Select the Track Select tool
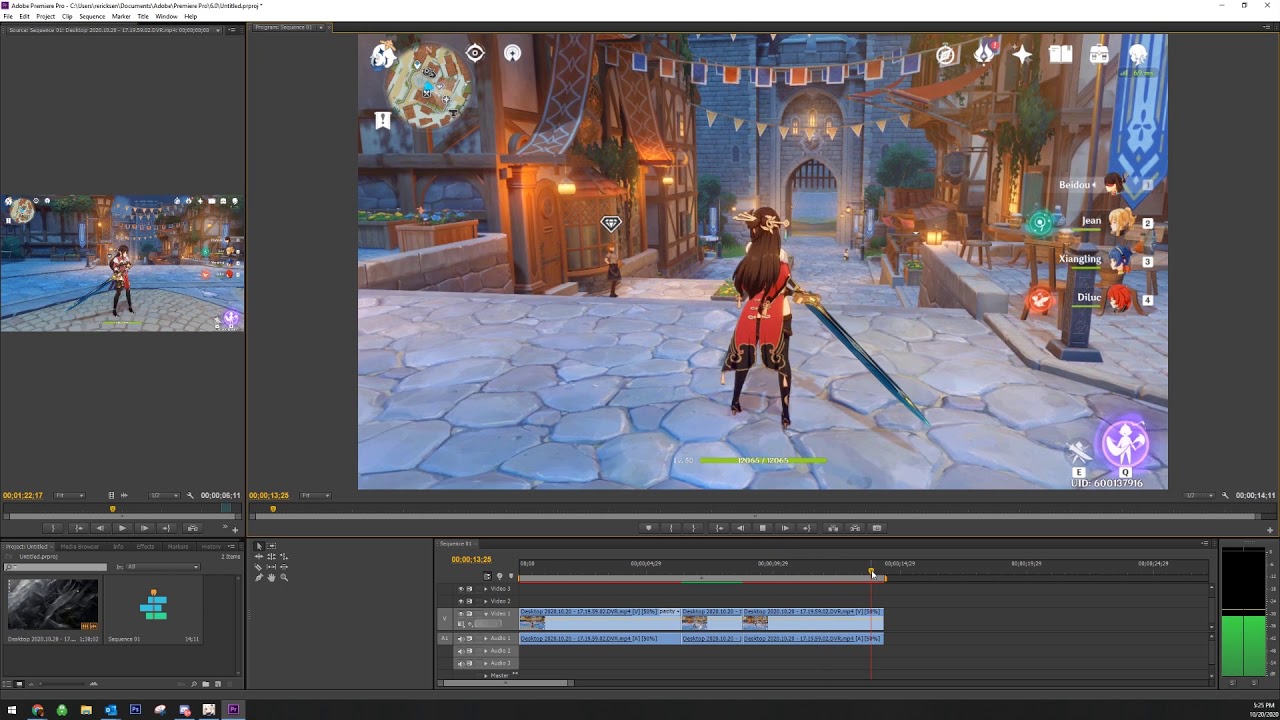Image resolution: width=1280 pixels, height=720 pixels. pos(271,547)
